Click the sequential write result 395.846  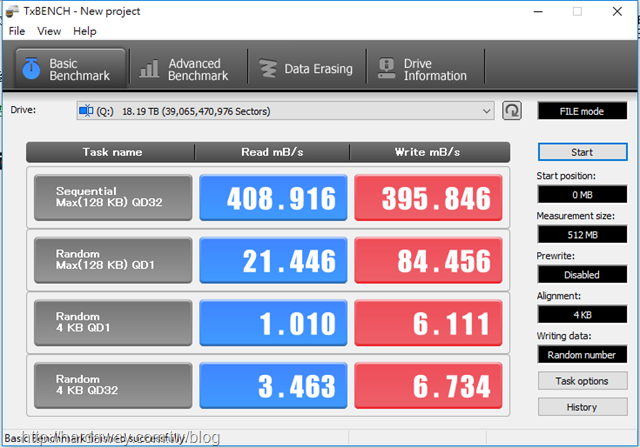click(x=428, y=197)
